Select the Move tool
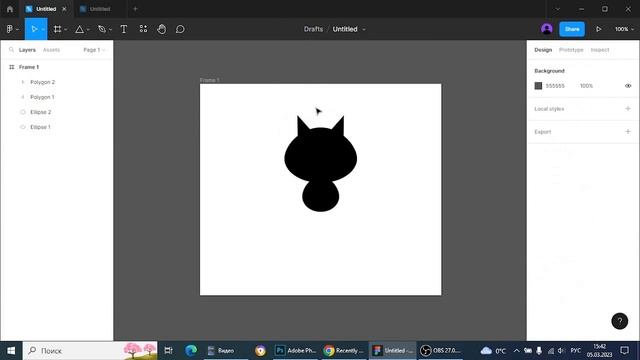This screenshot has height=360, width=640. click(x=34, y=29)
